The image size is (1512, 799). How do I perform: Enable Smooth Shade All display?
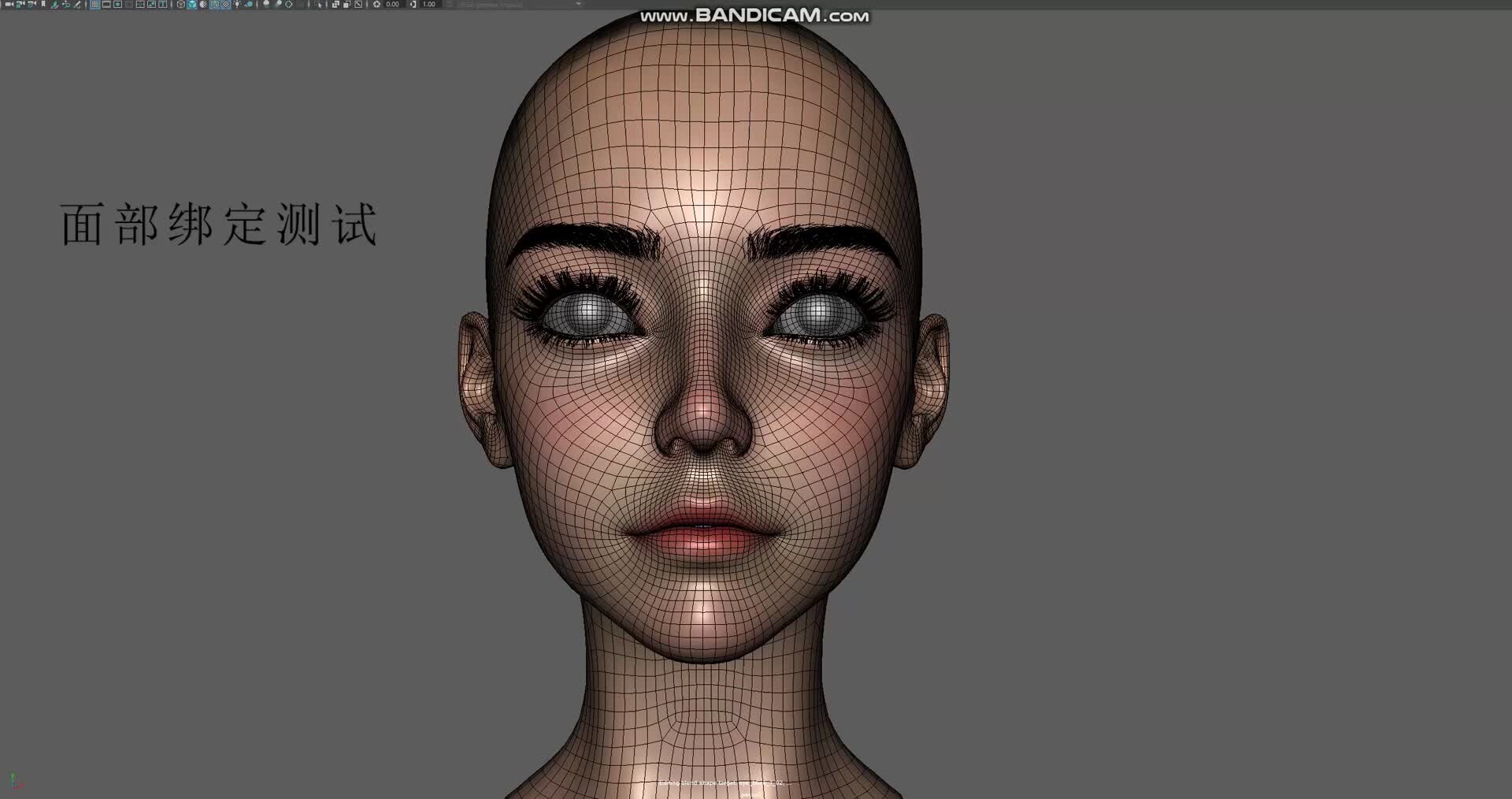191,5
